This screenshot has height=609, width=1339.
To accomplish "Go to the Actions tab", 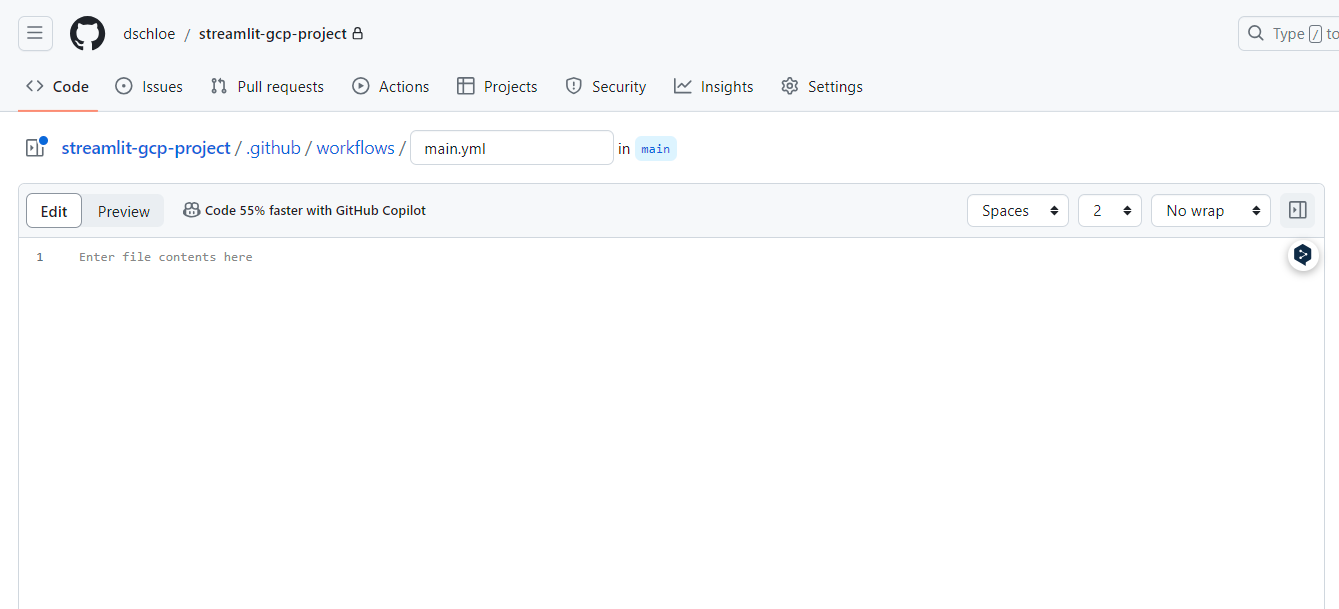I will point(391,86).
